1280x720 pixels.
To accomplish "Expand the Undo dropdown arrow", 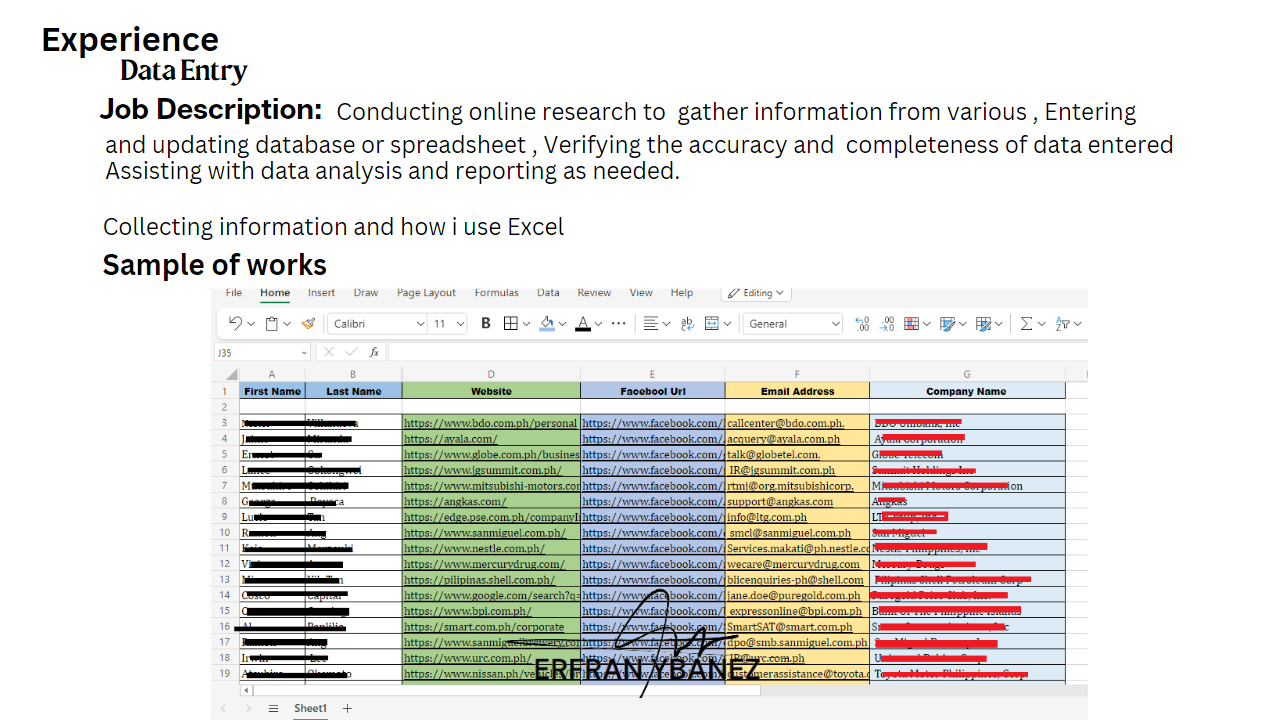I will point(250,324).
